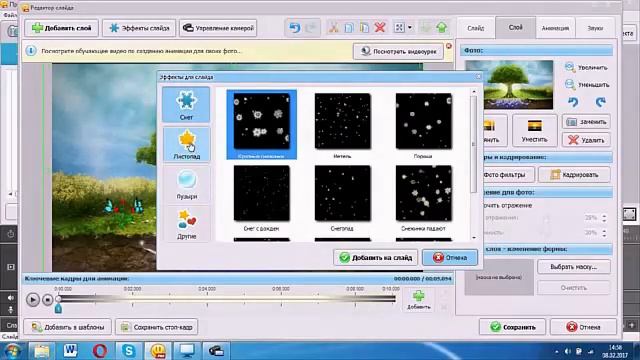
Task: Click Уменьшить zoom-out icon
Action: 570,84
